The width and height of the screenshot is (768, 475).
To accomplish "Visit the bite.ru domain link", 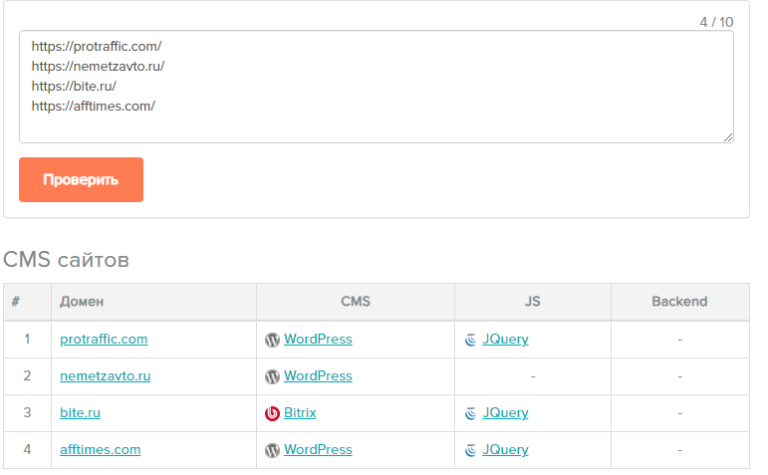I will point(80,413).
